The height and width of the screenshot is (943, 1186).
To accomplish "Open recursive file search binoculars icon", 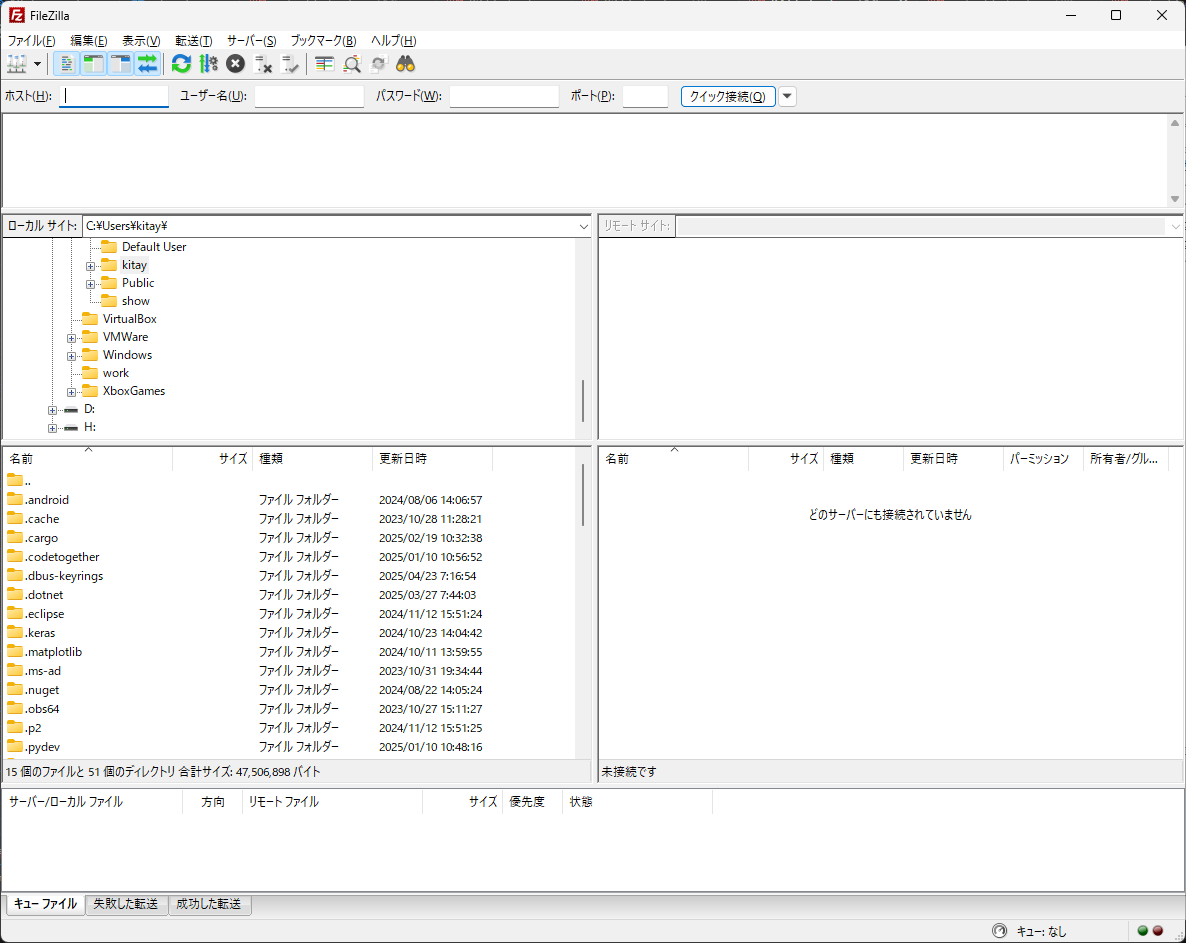I will click(x=405, y=64).
